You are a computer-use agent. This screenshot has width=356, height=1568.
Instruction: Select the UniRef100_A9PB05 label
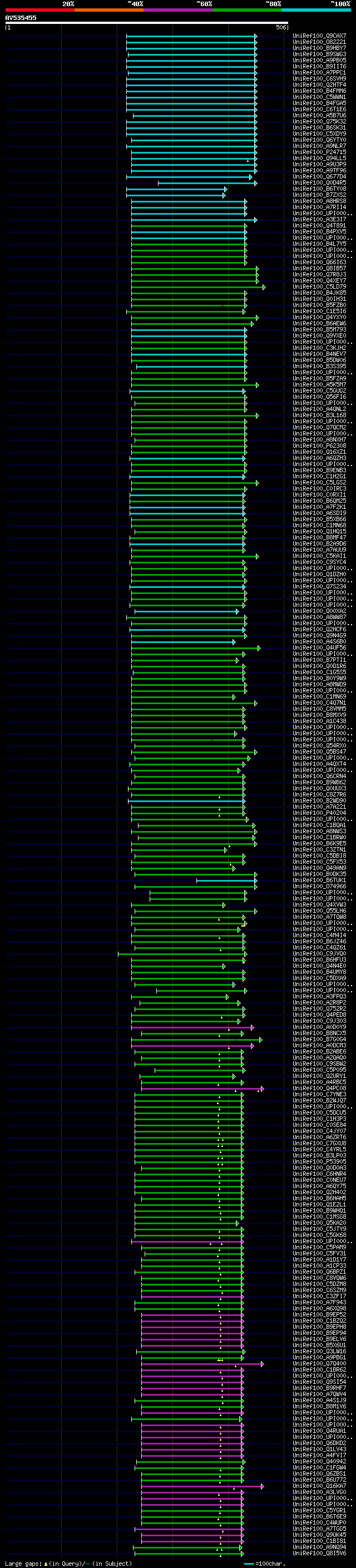pyautogui.click(x=319, y=60)
